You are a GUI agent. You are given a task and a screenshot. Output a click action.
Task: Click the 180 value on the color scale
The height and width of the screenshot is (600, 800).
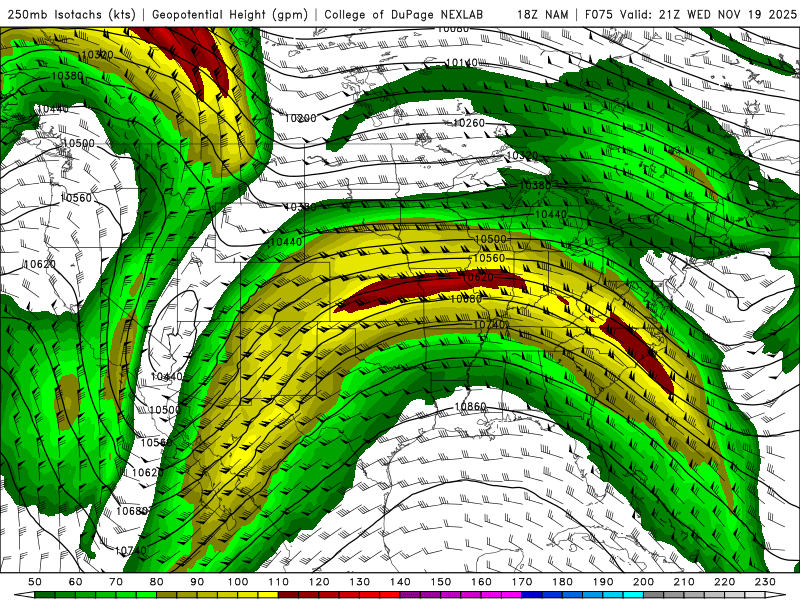[x=562, y=582]
